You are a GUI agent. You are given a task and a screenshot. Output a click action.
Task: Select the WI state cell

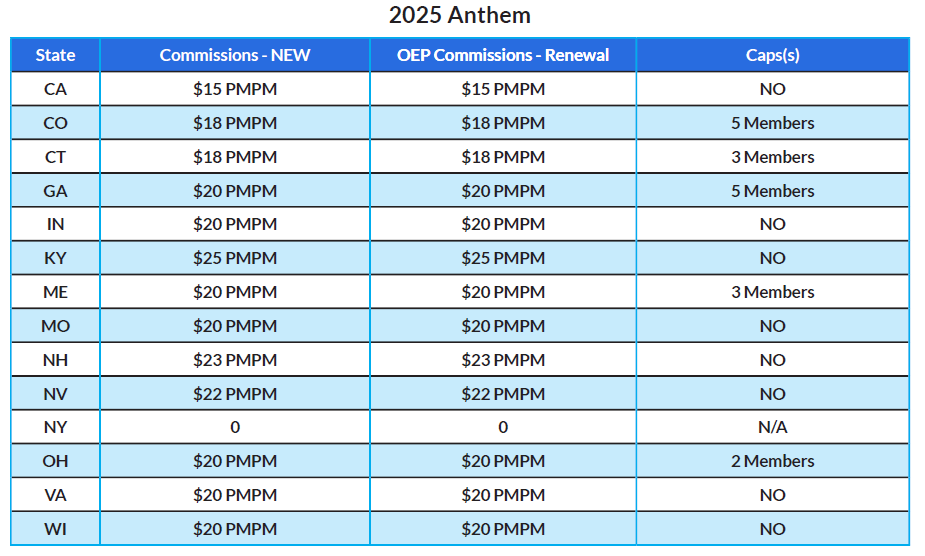[x=55, y=529]
